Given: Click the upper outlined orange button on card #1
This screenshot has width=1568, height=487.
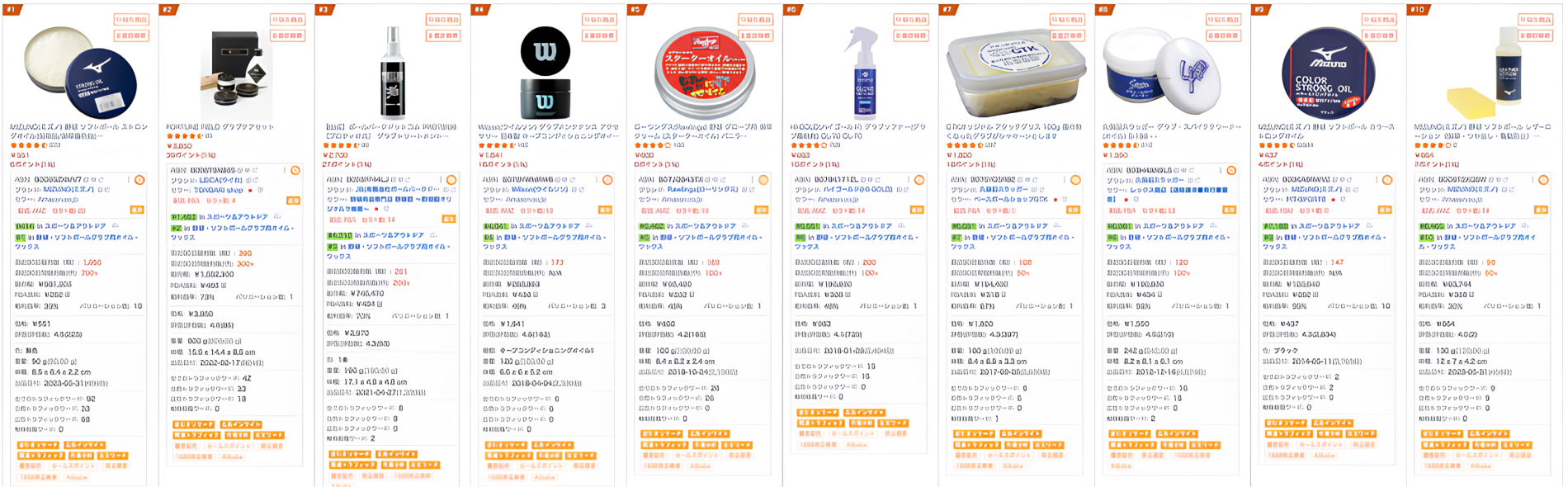Looking at the screenshot, I should [131, 19].
